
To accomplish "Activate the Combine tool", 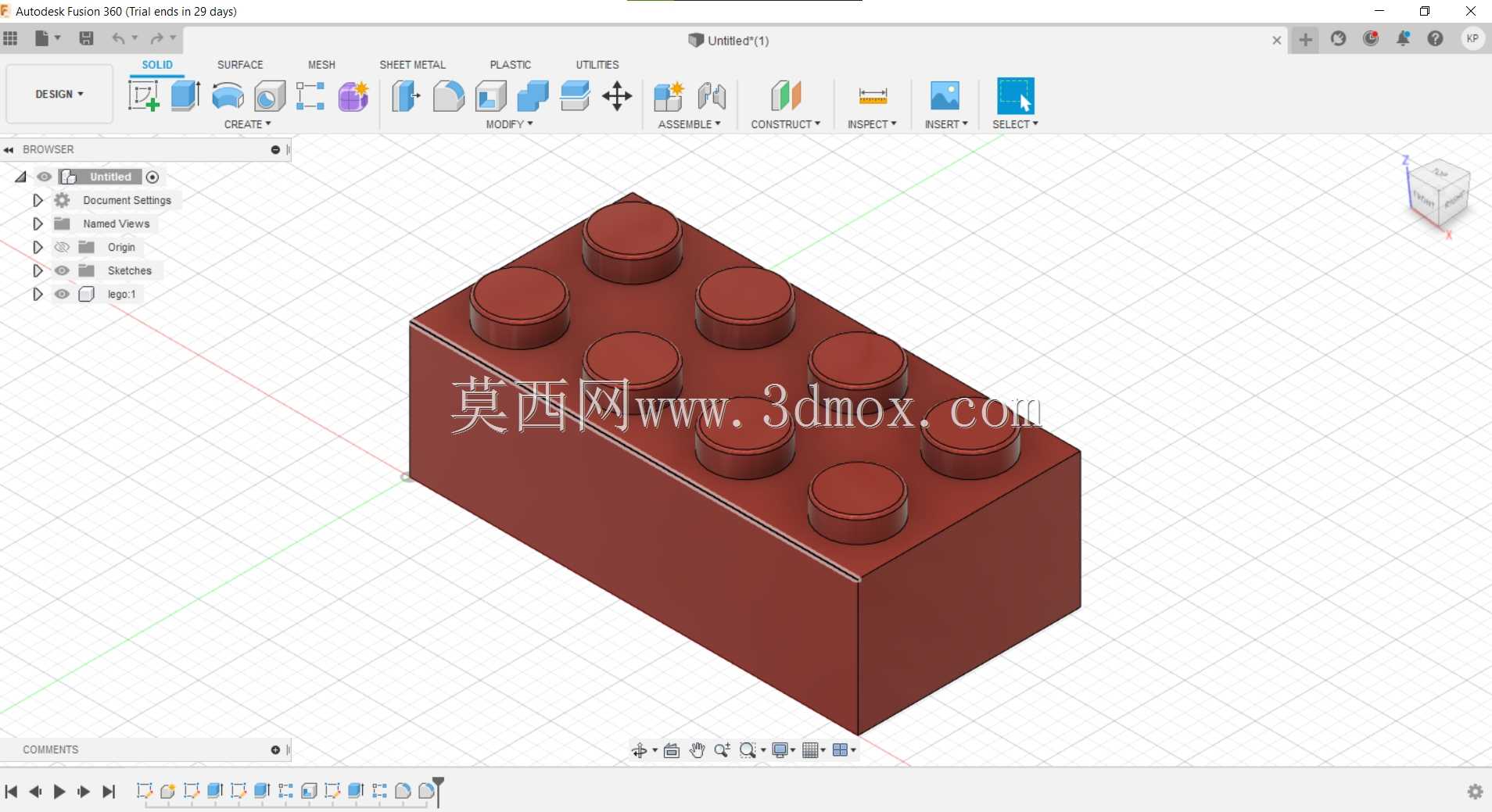I will coord(533,96).
